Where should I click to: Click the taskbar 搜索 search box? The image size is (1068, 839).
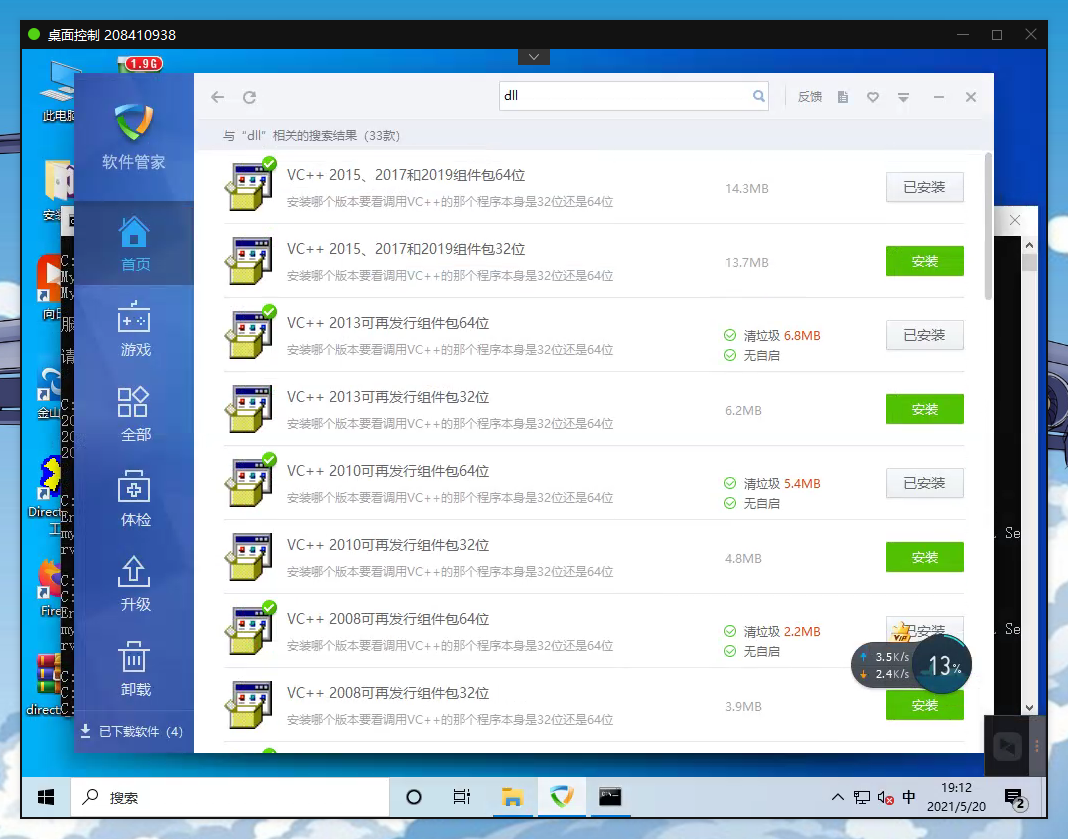[x=230, y=797]
